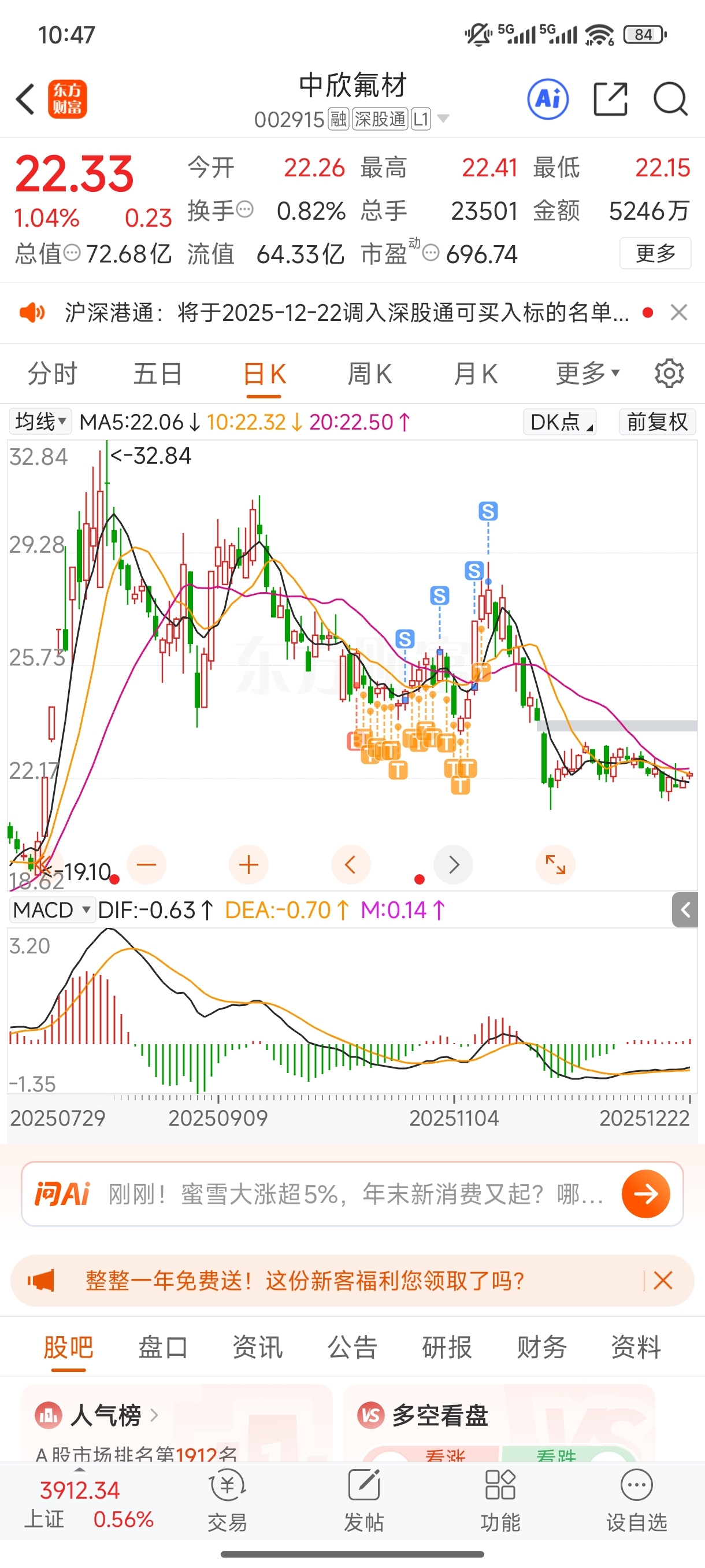Switch to the 月K tab
705x1568 pixels.
tap(476, 373)
